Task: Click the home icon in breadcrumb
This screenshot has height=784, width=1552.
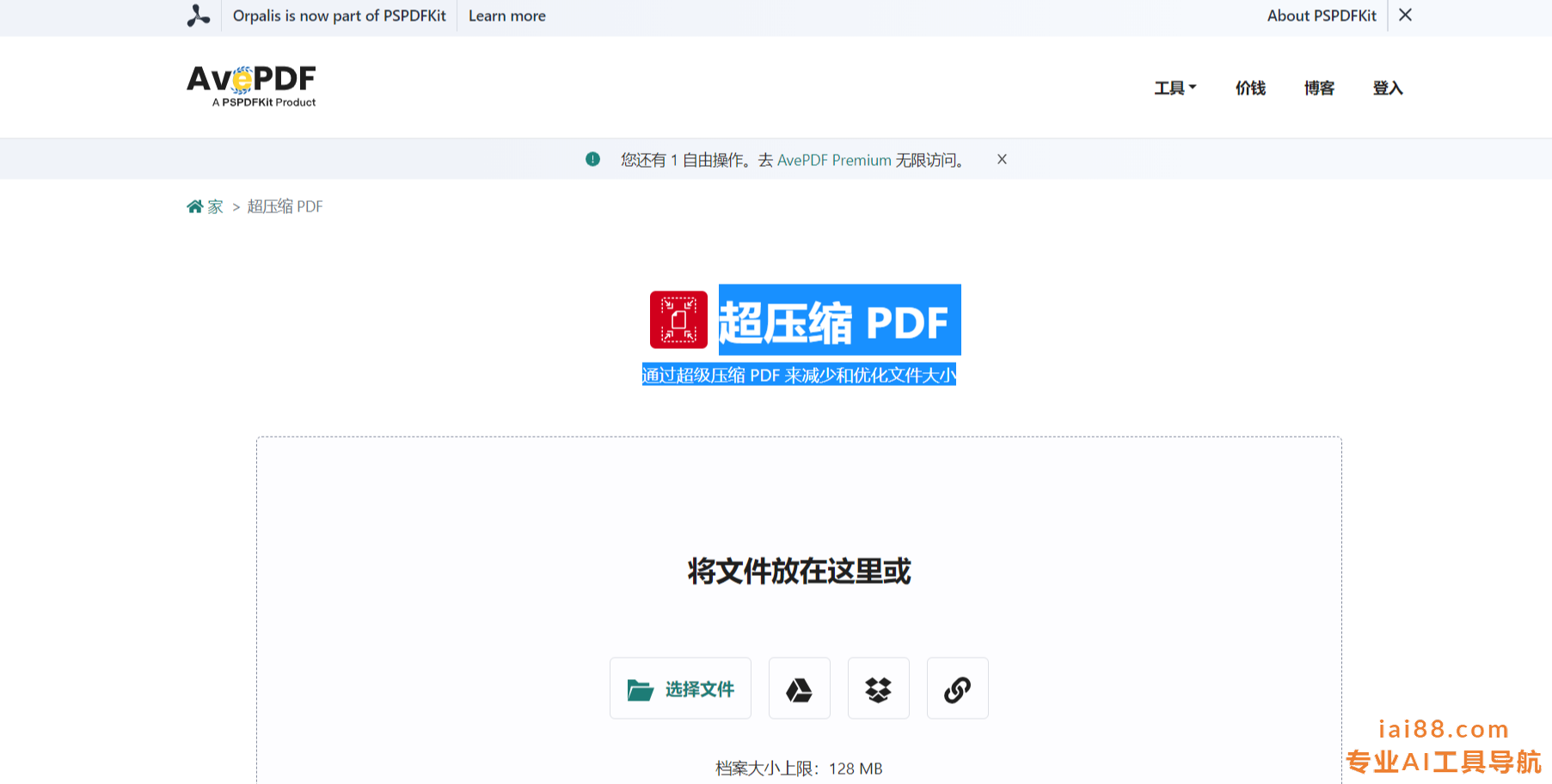Action: (195, 206)
